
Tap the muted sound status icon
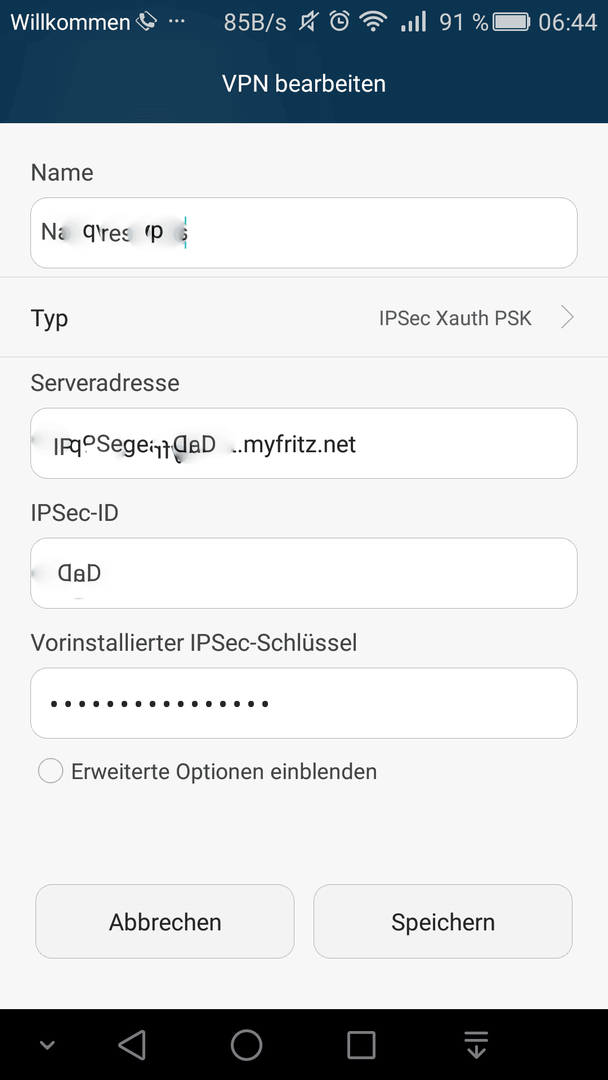tap(307, 22)
